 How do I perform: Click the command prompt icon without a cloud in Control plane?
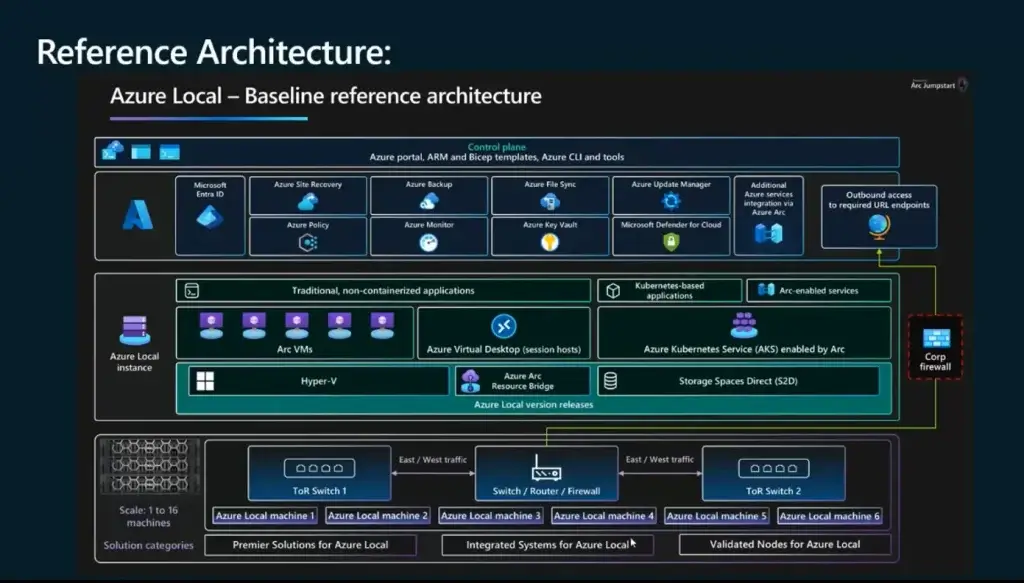click(169, 153)
